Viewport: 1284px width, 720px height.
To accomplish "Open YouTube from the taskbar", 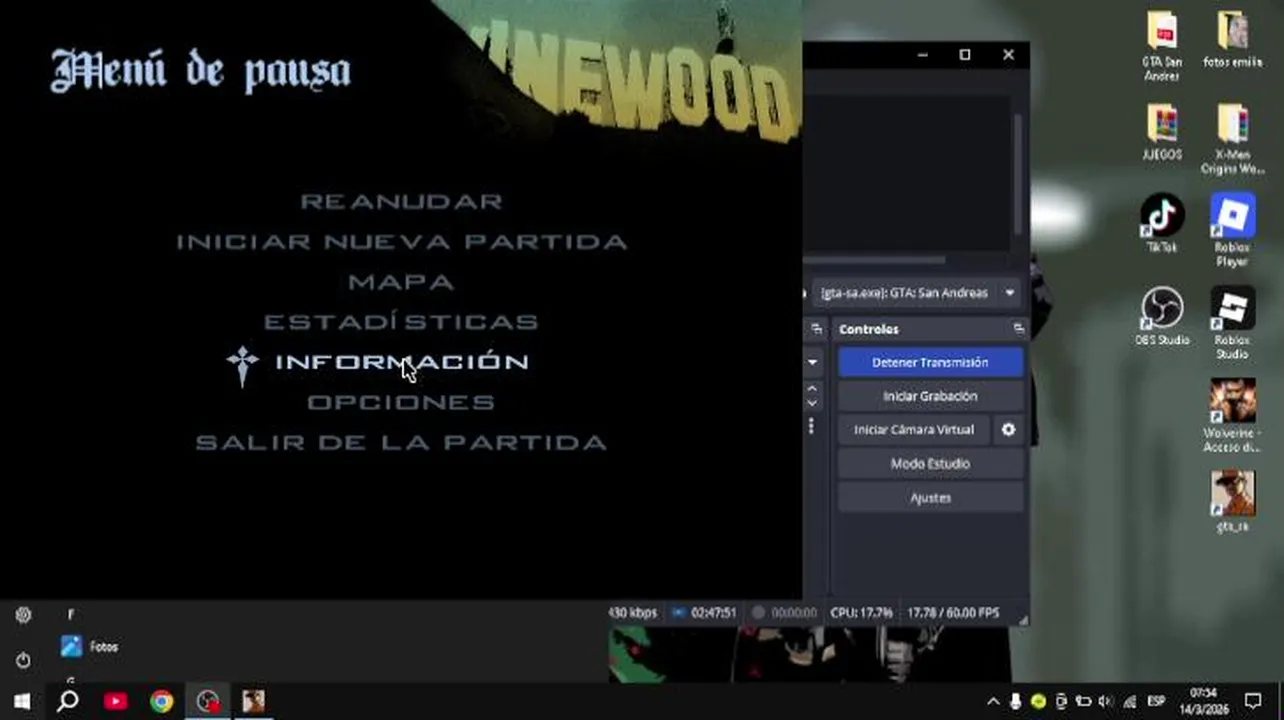I will (115, 701).
